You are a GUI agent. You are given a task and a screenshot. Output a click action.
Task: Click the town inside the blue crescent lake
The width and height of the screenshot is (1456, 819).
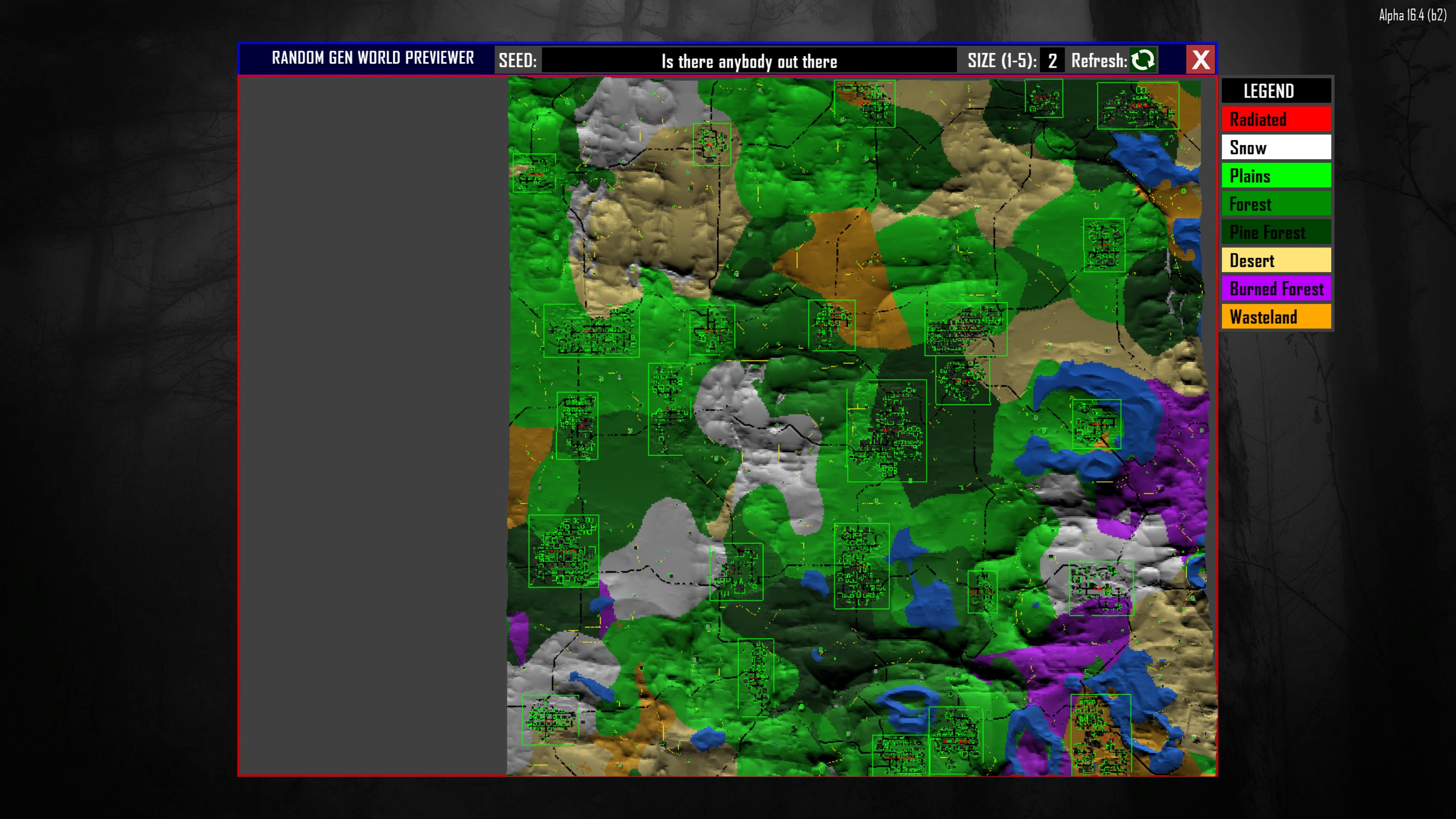(x=1096, y=424)
